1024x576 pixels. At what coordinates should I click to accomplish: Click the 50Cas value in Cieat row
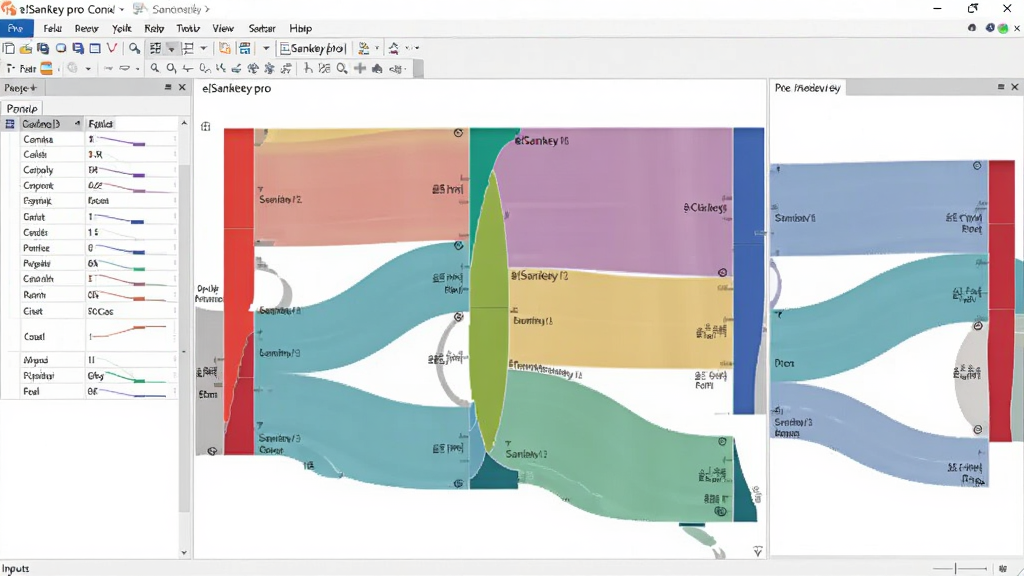pyautogui.click(x=101, y=312)
